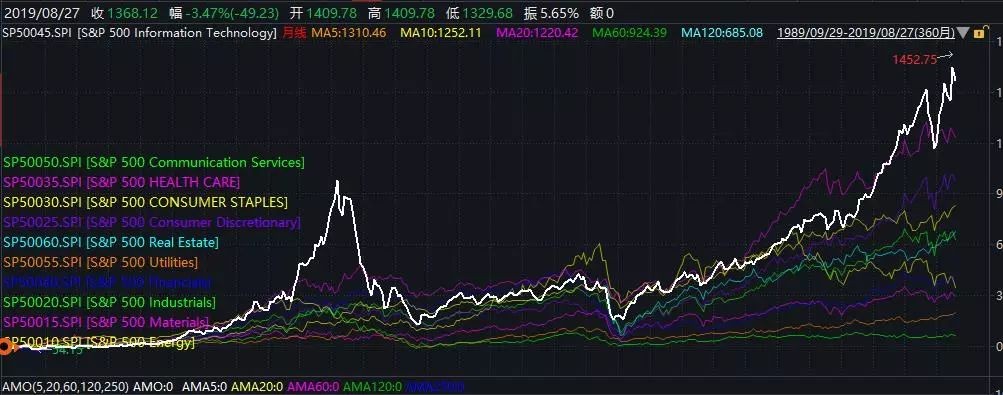Select the CONSUMER STAPLES legend entry
Image resolution: width=1003 pixels, height=395 pixels.
[145, 202]
